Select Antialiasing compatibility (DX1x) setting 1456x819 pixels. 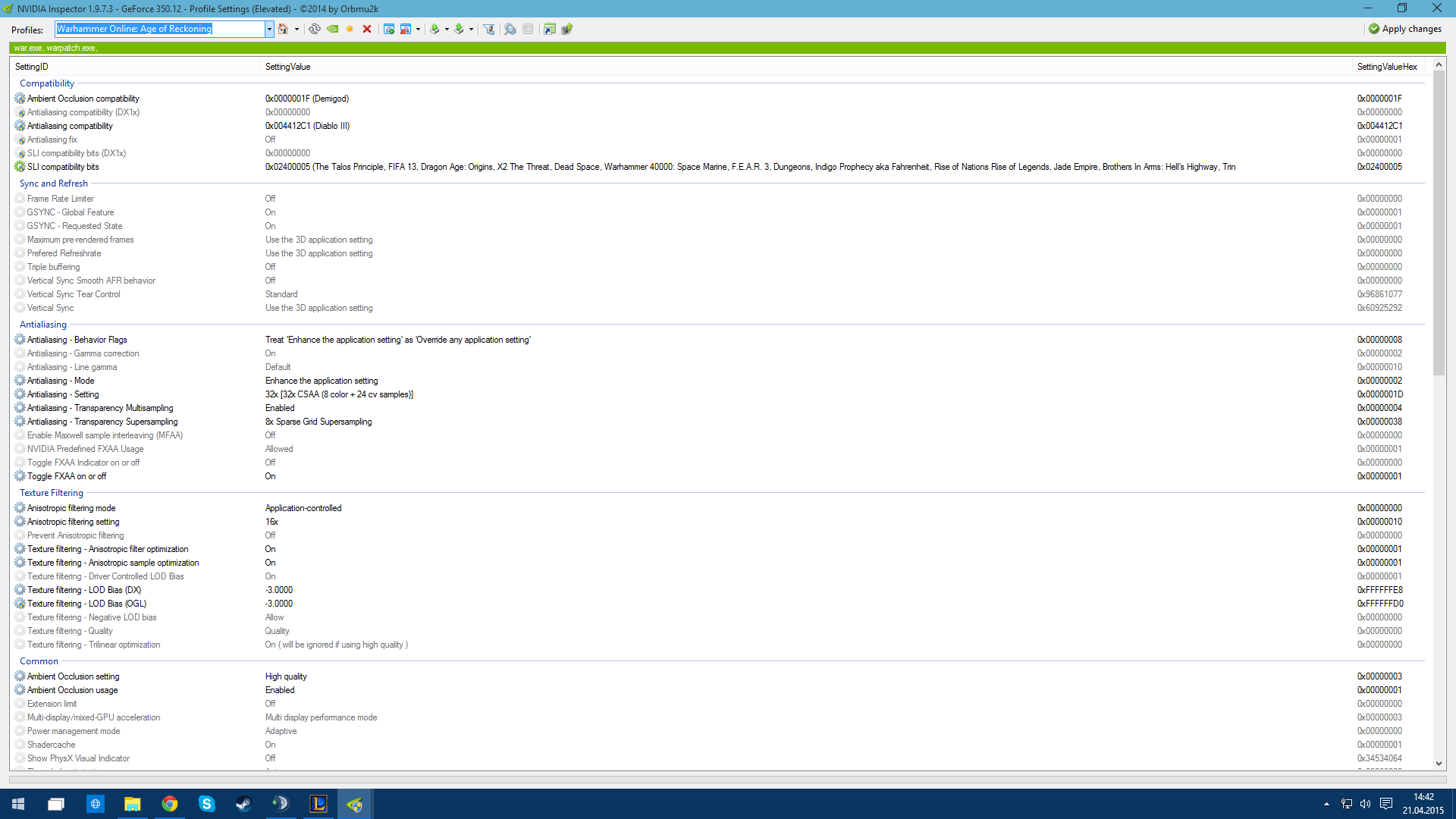pos(717,112)
